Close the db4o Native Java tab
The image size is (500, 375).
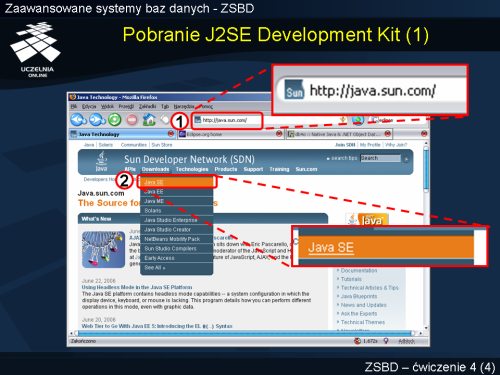[388, 134]
